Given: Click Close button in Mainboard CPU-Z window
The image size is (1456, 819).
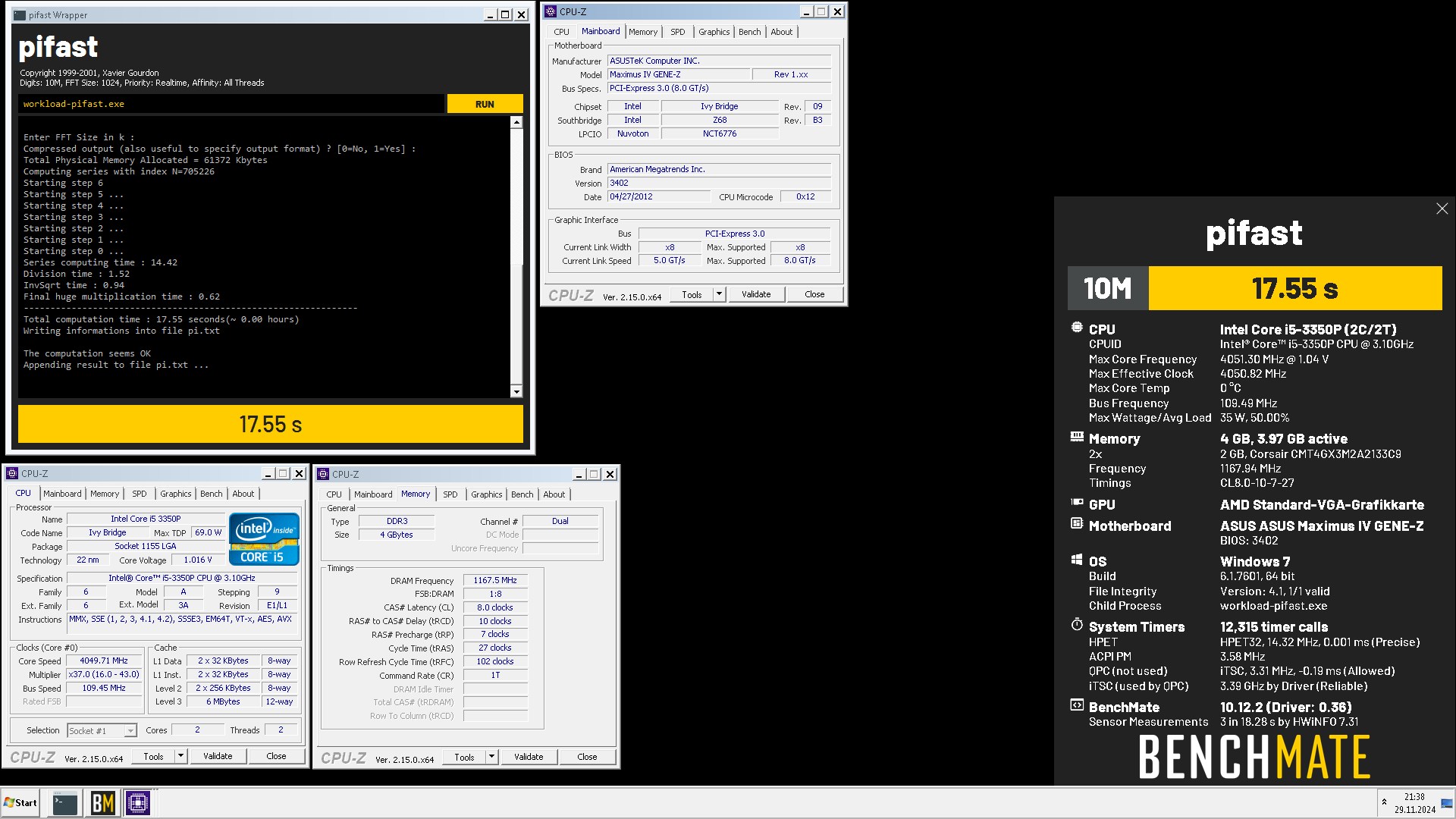Looking at the screenshot, I should [x=814, y=294].
